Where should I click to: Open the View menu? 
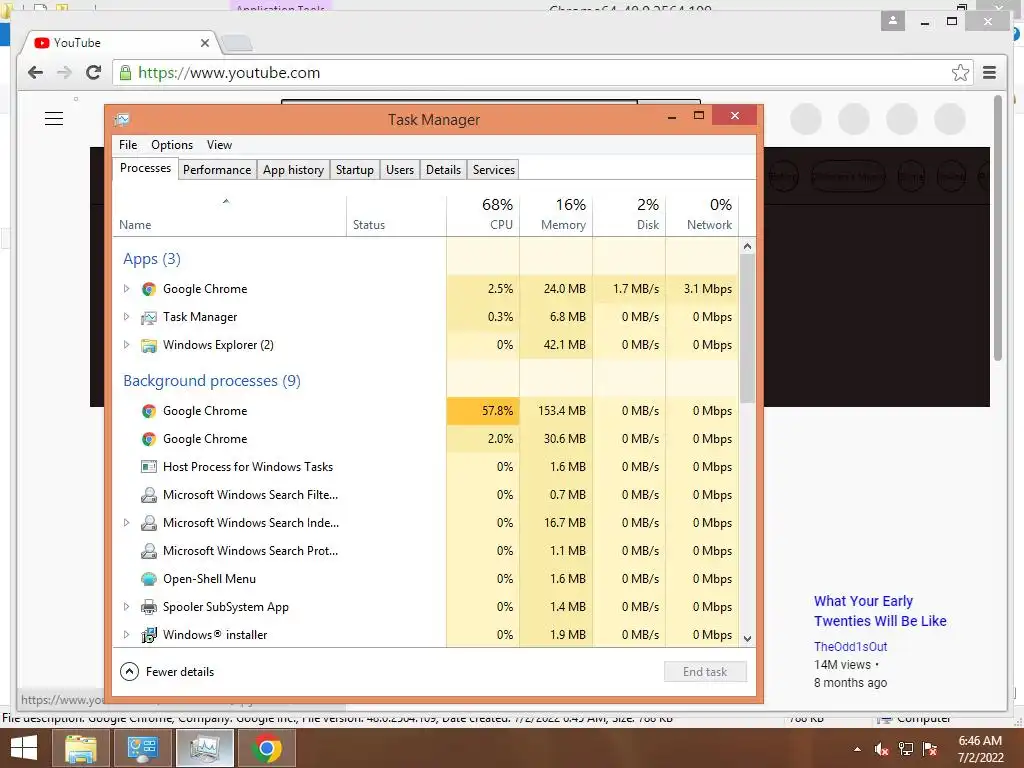click(x=219, y=145)
